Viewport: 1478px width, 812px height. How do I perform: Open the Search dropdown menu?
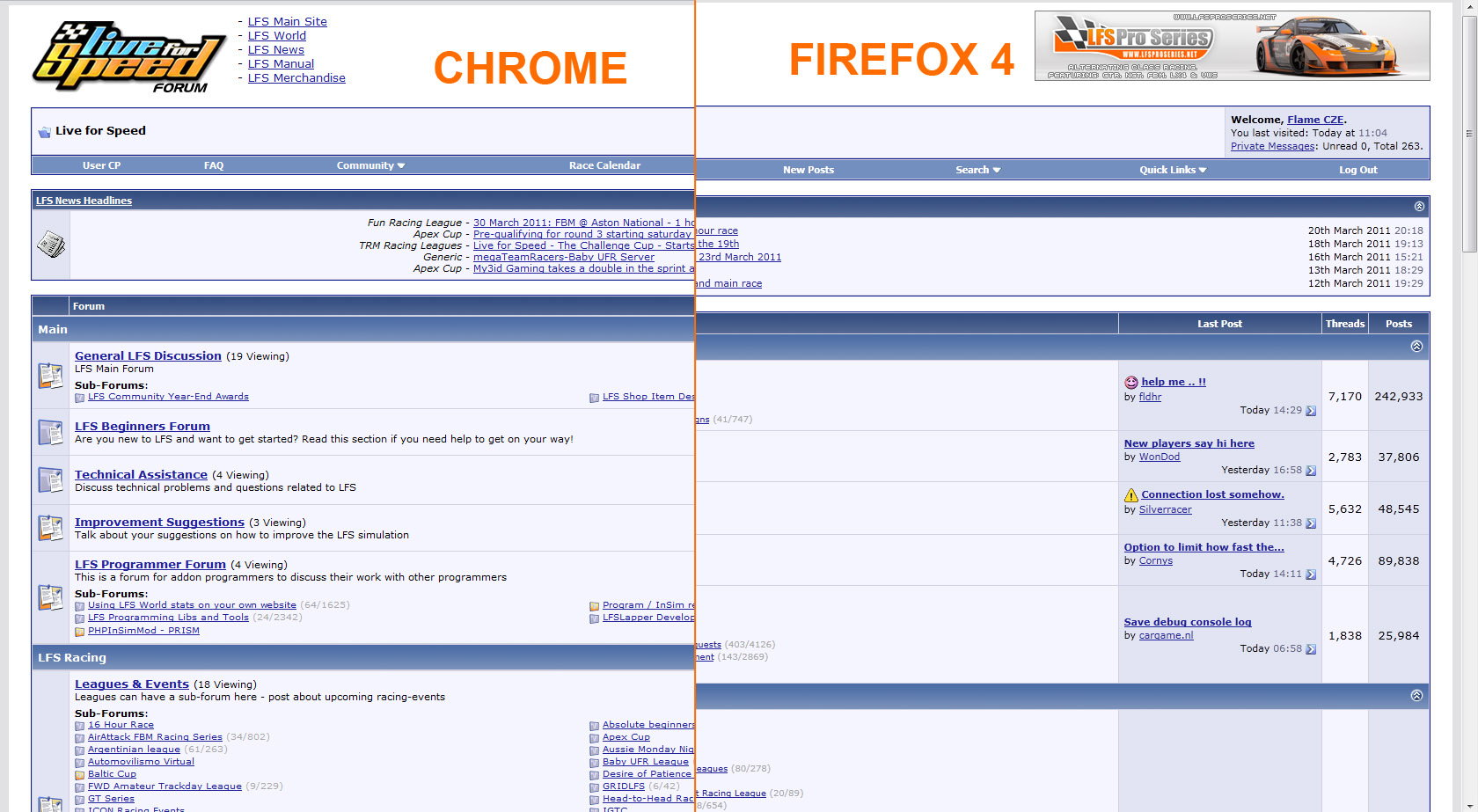click(978, 170)
